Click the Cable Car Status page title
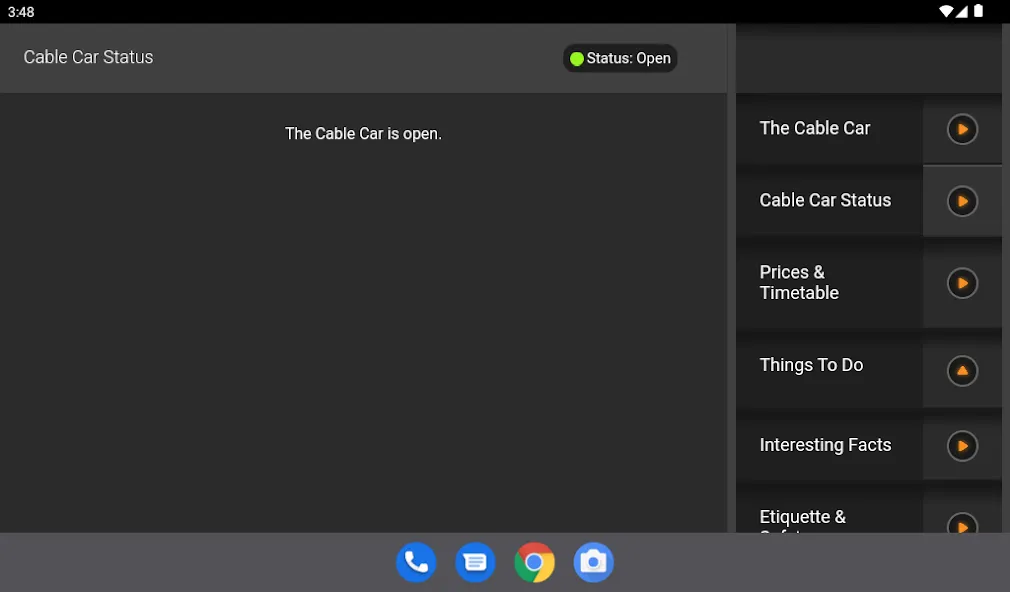Viewport: 1010px width, 592px height. click(88, 57)
